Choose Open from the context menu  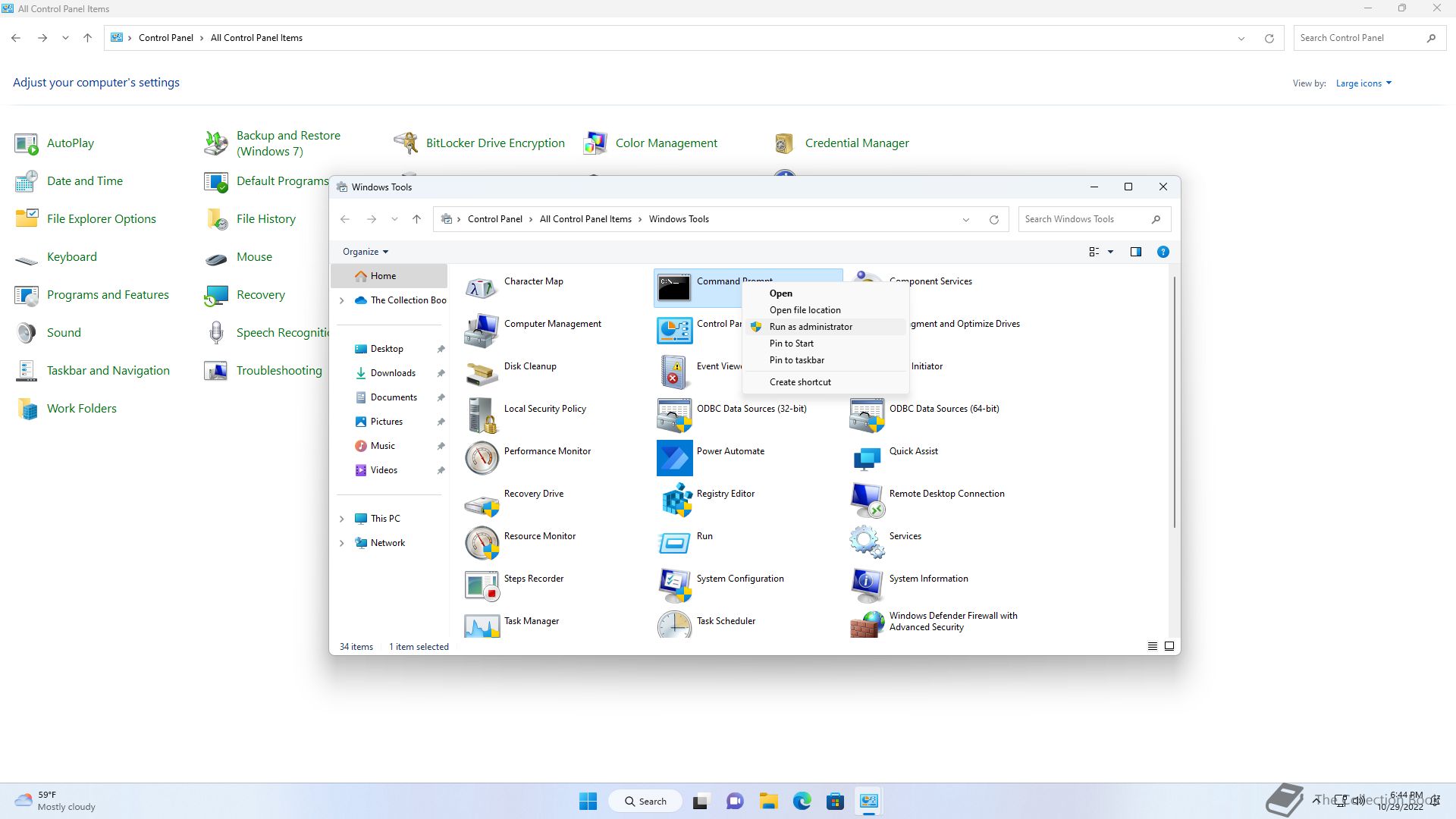coord(825,293)
